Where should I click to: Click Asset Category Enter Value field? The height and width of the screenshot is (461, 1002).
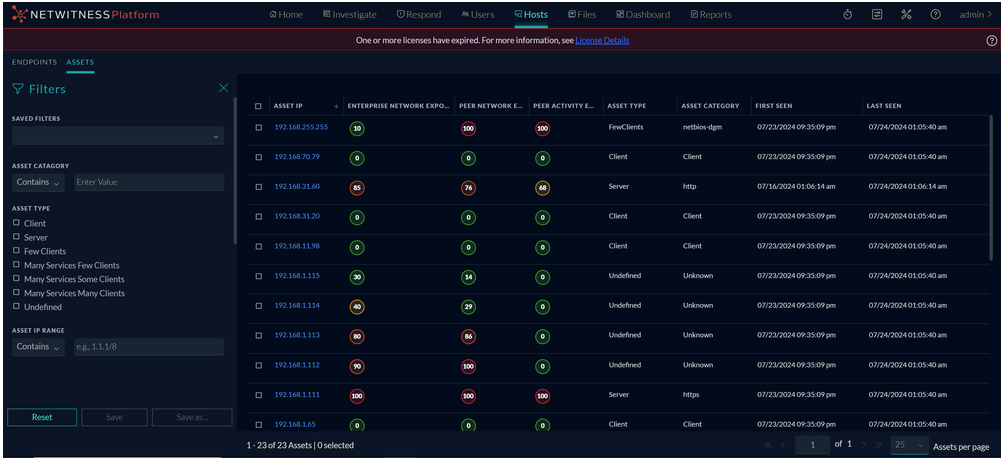tap(150, 182)
